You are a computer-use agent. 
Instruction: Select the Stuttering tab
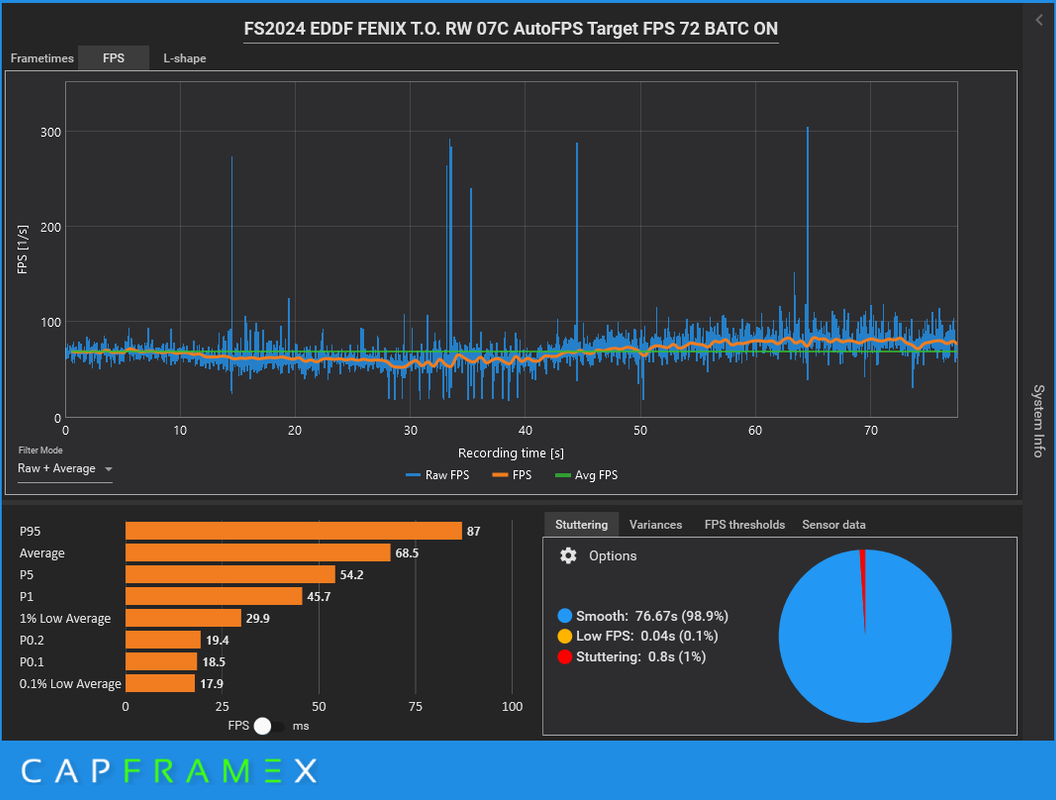coord(581,525)
